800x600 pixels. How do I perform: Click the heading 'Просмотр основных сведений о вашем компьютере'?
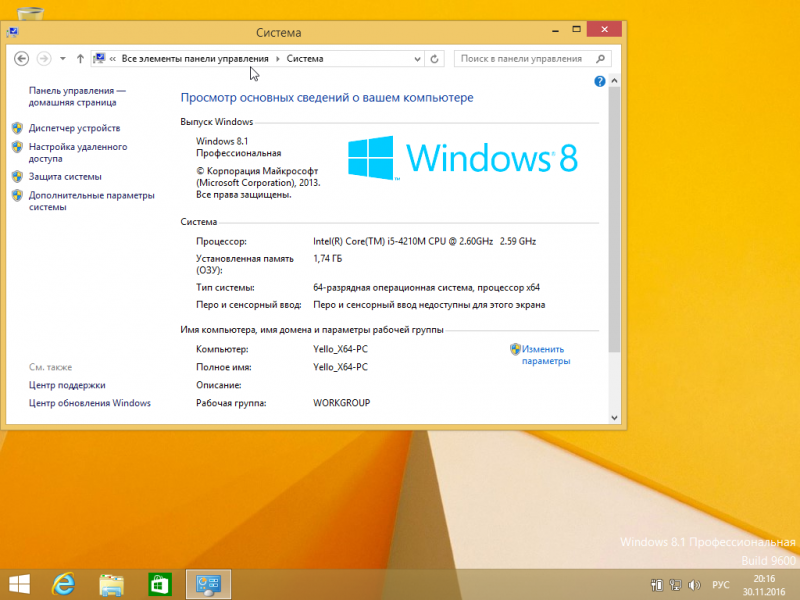pyautogui.click(x=327, y=97)
